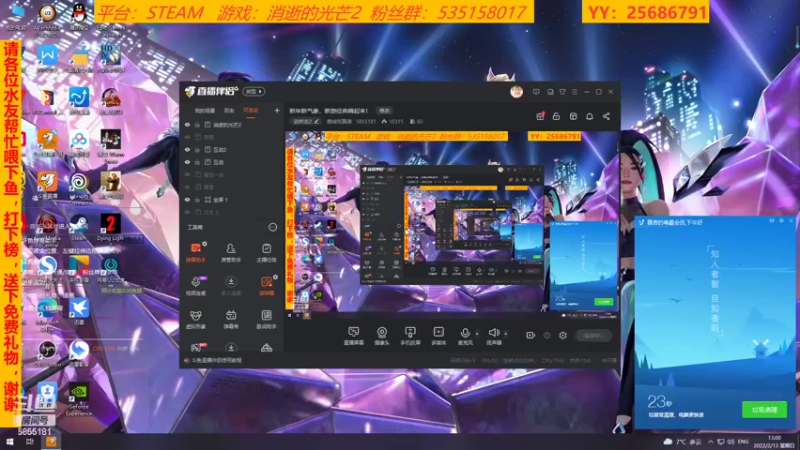Toggle lock on 消逝的光芒2 source
The width and height of the screenshot is (800, 450).
click(197, 124)
